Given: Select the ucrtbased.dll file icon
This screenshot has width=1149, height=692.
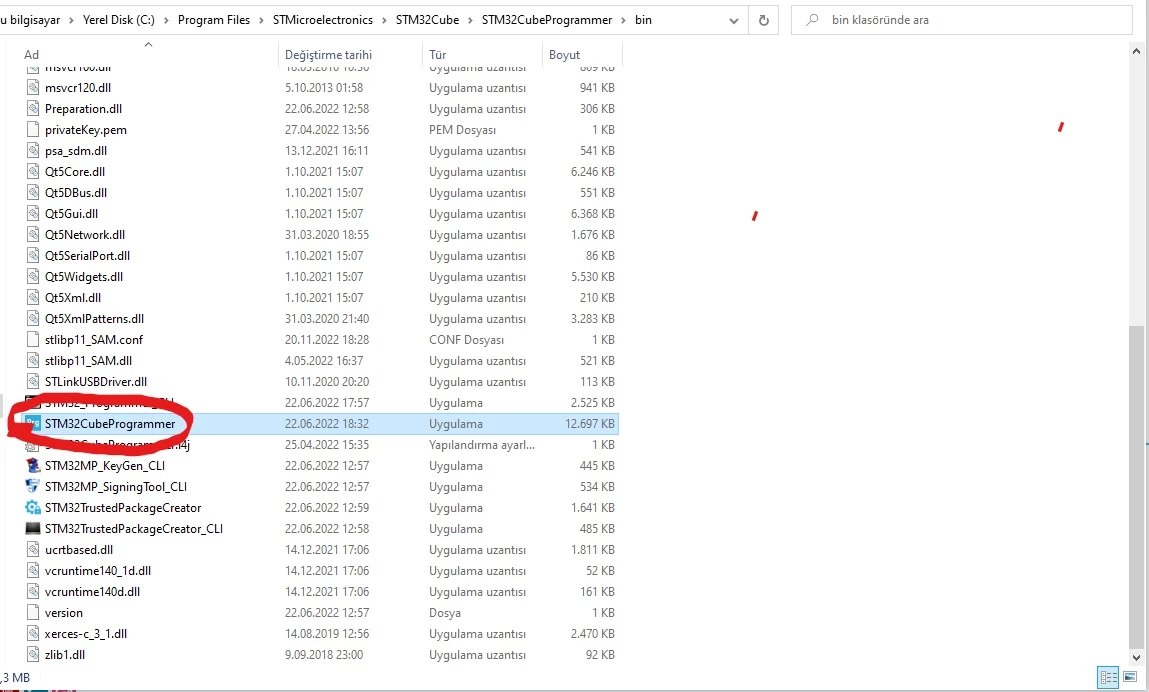Looking at the screenshot, I should pos(32,550).
